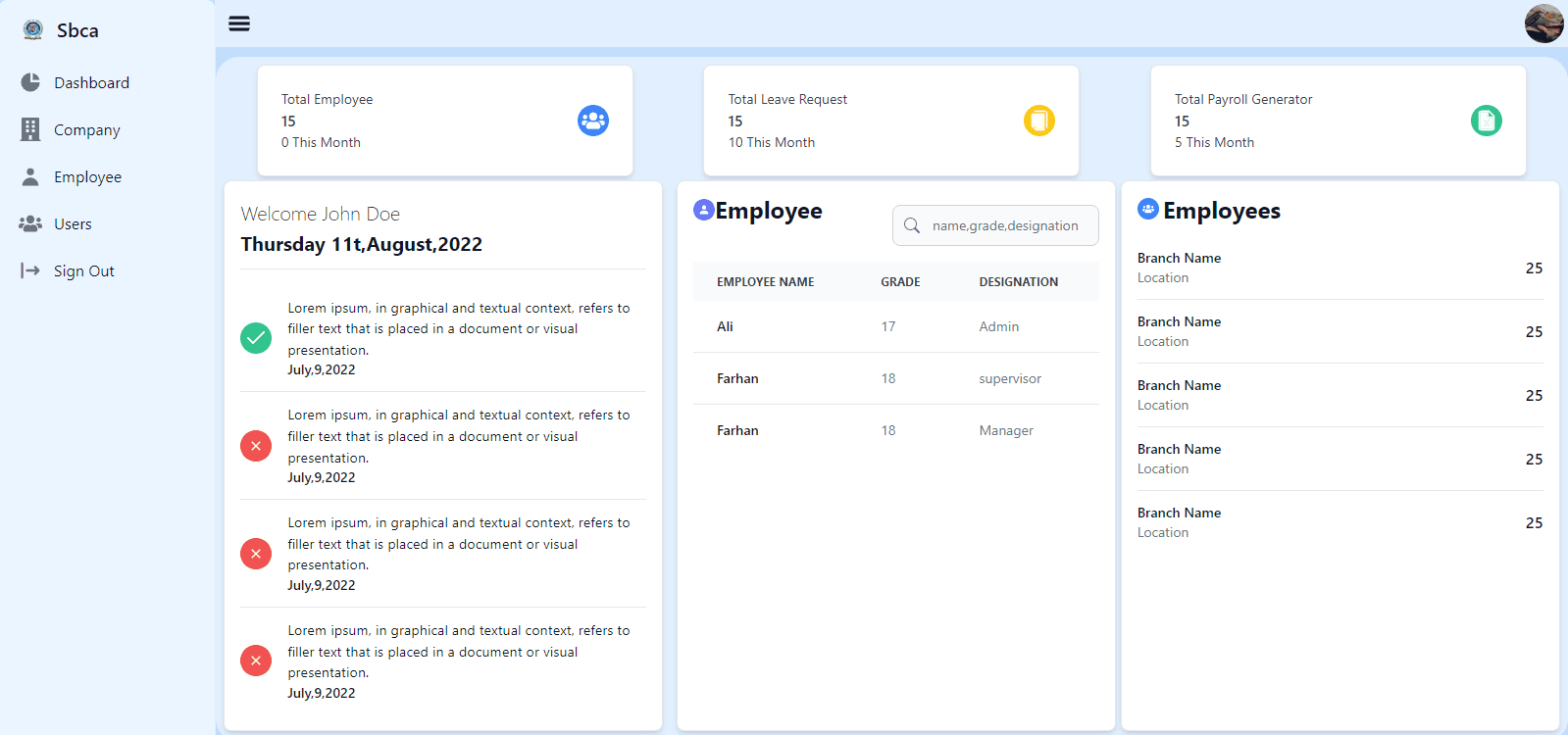Select Users in the sidebar
Screen dimensions: 1568x735
pos(73,223)
